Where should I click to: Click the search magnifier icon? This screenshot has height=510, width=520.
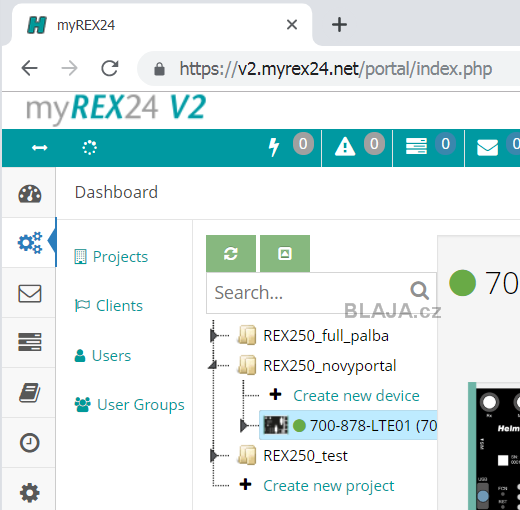420,291
